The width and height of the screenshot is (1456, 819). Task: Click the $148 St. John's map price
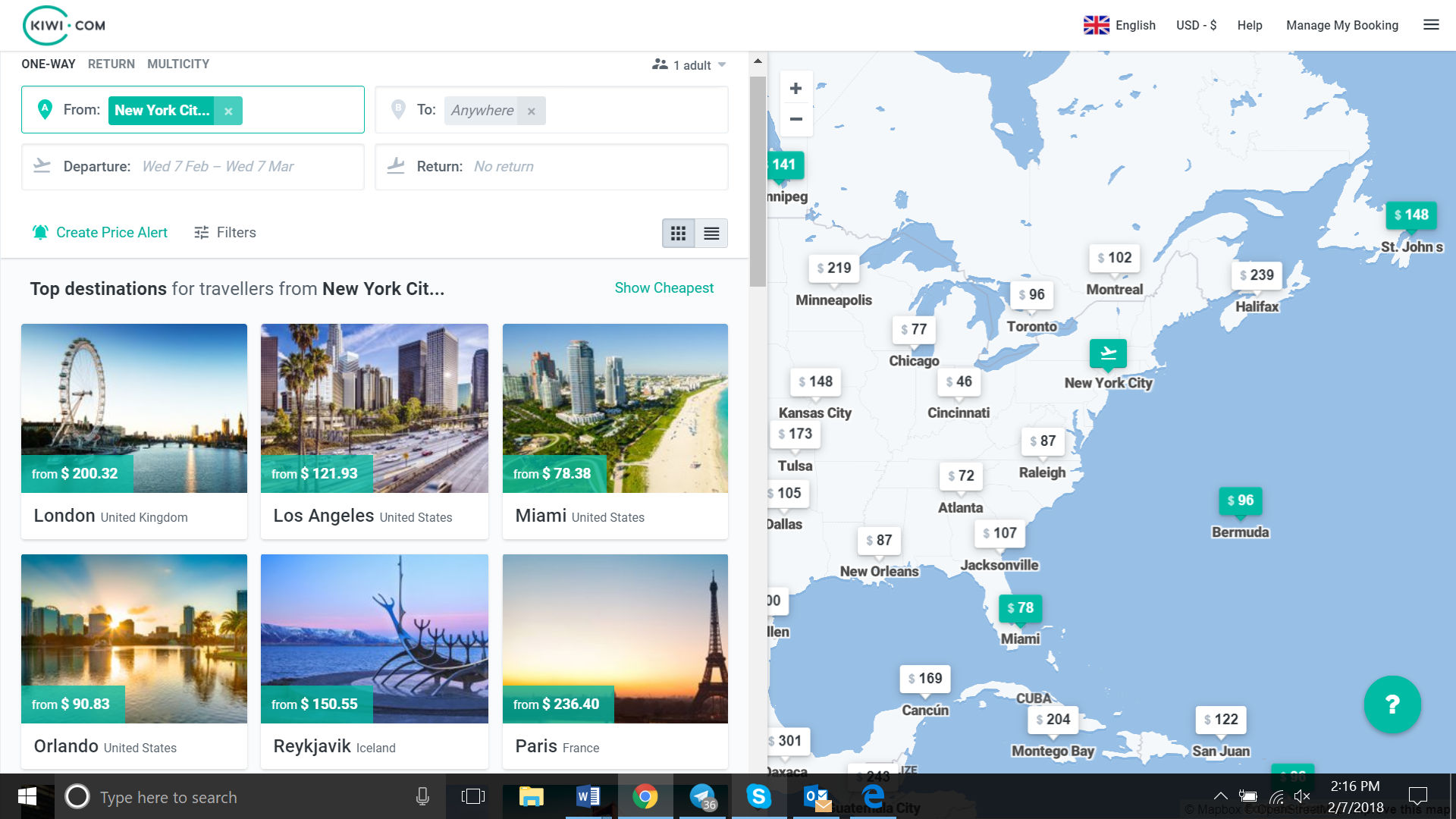[1410, 215]
